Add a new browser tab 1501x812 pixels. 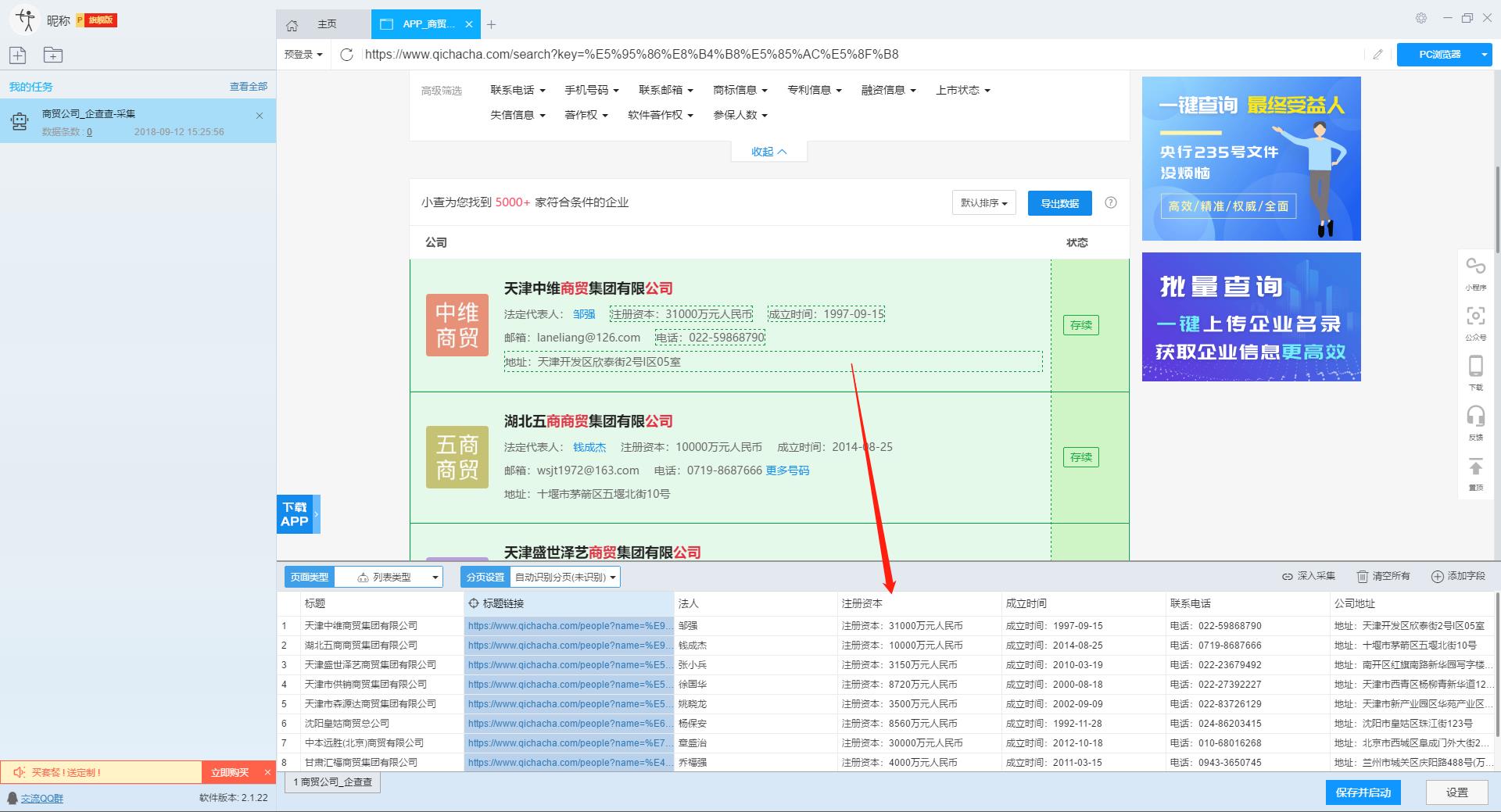491,24
